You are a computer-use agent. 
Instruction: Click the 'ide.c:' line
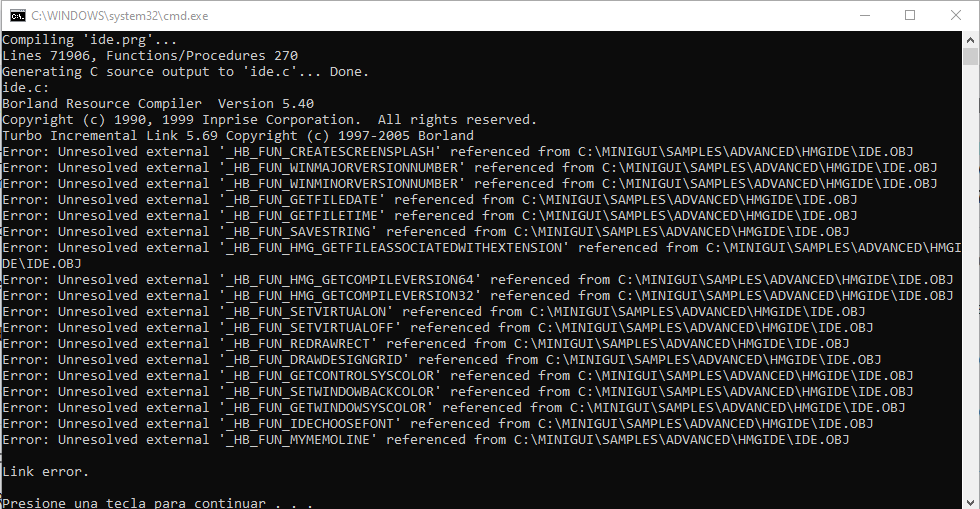pyautogui.click(x=26, y=88)
